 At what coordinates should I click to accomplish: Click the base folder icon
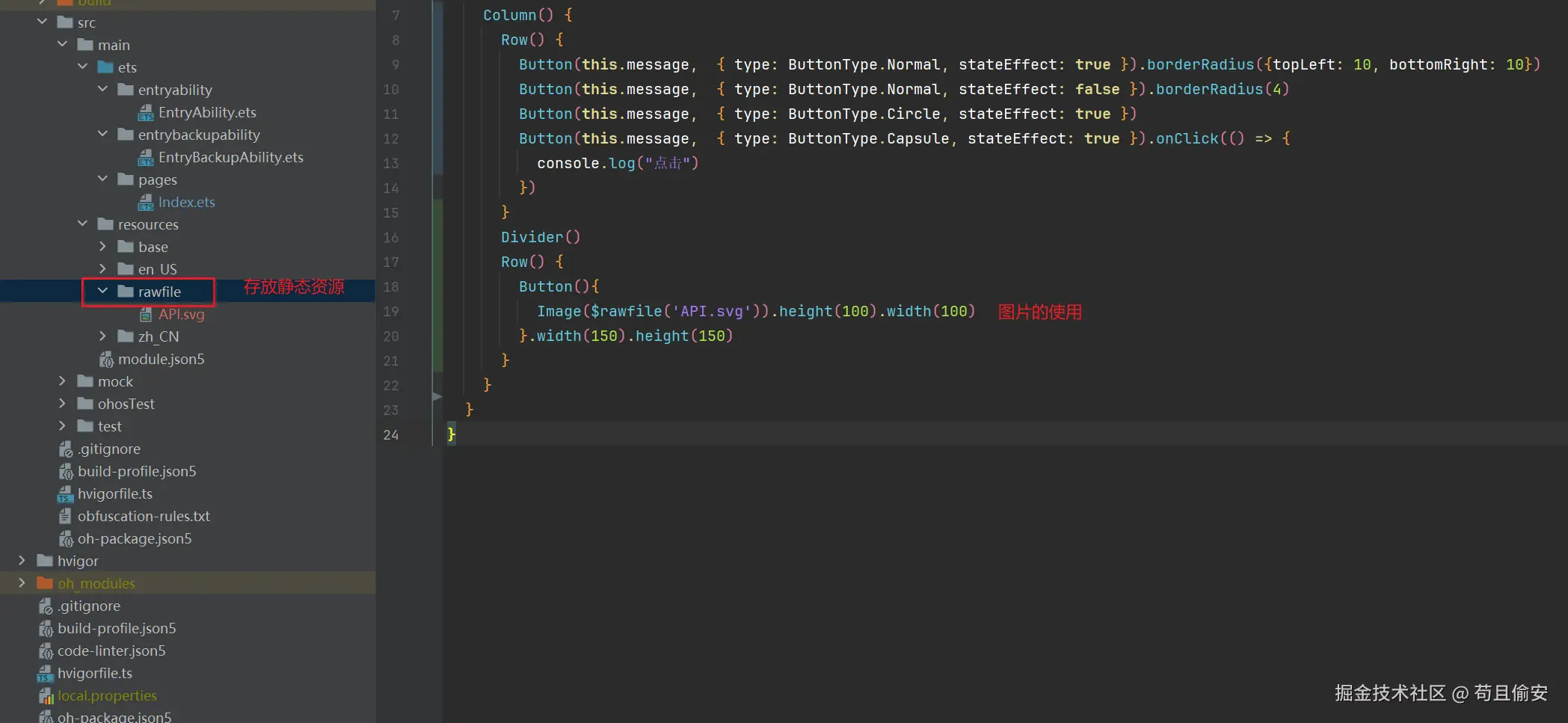[126, 247]
